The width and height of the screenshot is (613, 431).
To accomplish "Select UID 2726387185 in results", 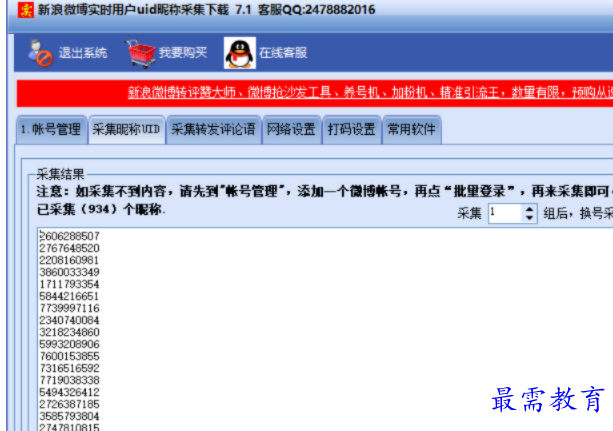I will tap(70, 404).
